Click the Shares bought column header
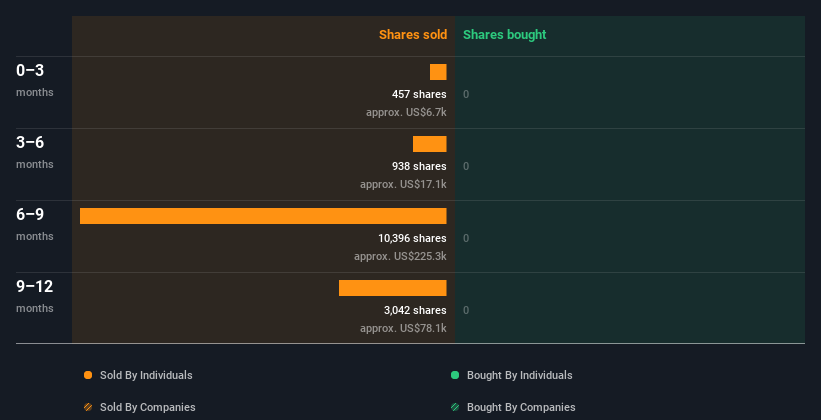Image resolution: width=821 pixels, height=420 pixels. click(505, 35)
